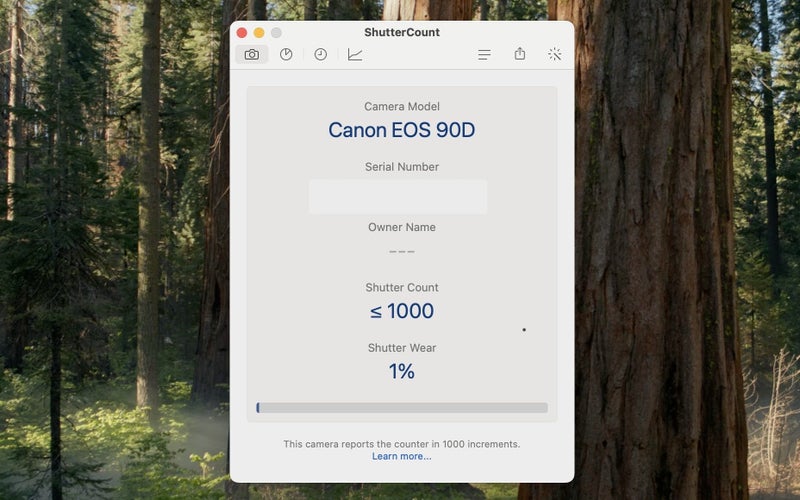Image resolution: width=800 pixels, height=500 pixels.
Task: Click the 1000 increments notice text
Action: [402, 443]
